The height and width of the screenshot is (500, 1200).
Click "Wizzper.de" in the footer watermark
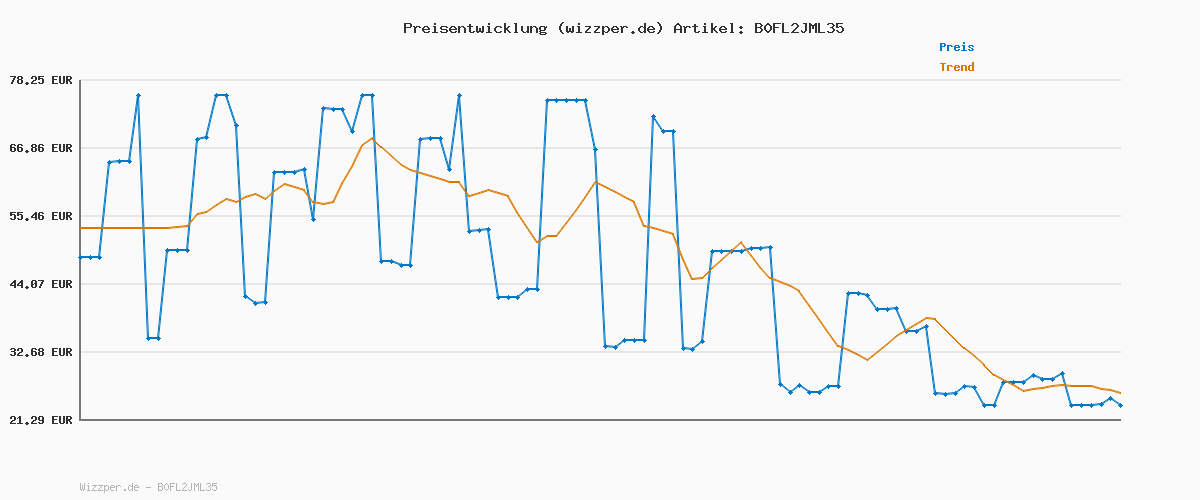(109, 487)
